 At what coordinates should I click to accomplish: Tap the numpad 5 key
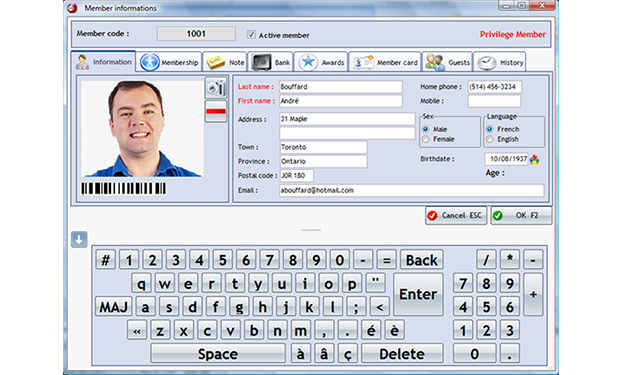tap(486, 307)
